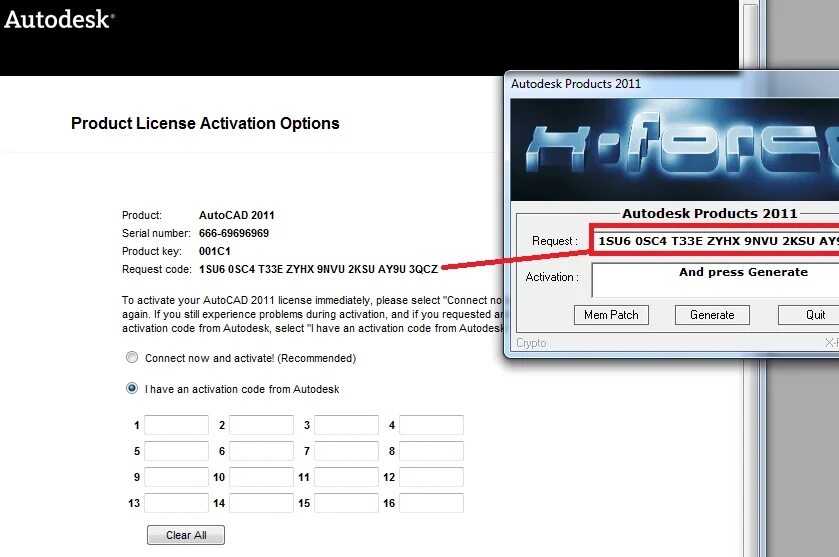Click activation code field number 8
Image resolution: width=839 pixels, height=557 pixels.
tap(432, 451)
